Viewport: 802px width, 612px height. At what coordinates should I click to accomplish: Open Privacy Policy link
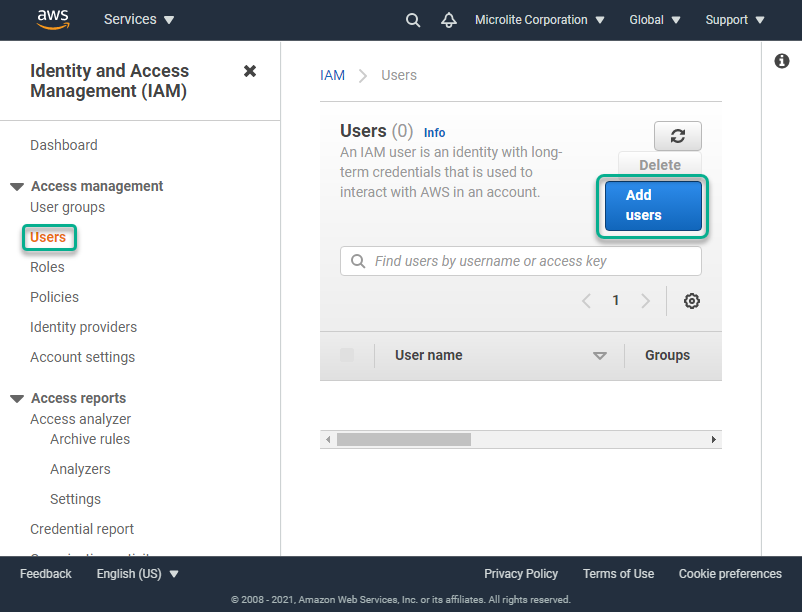coord(521,574)
